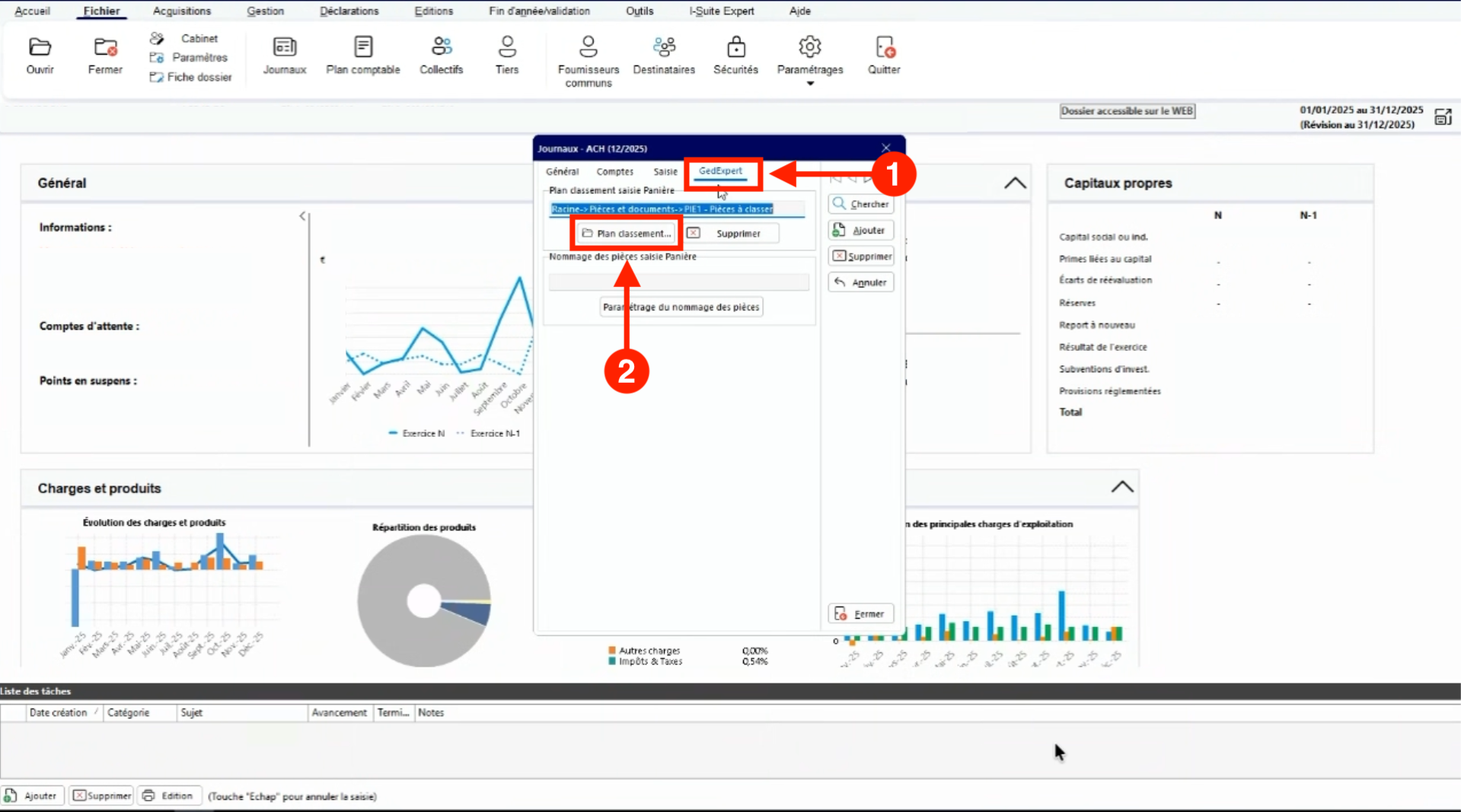Screen dimensions: 1461x812
Task: Open the Aide menu tab
Action: [x=800, y=11]
